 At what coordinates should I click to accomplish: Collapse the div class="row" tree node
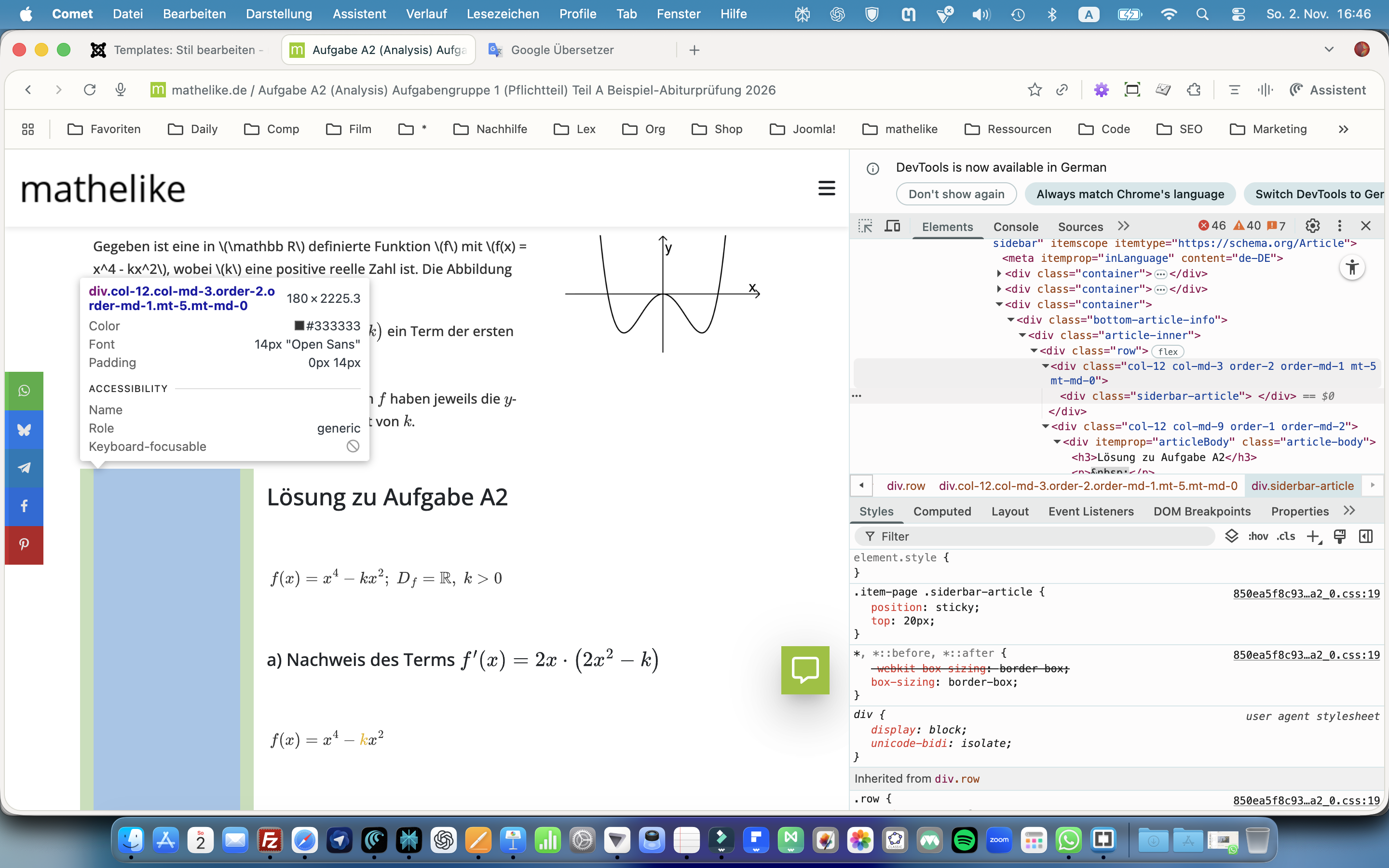coord(1034,351)
